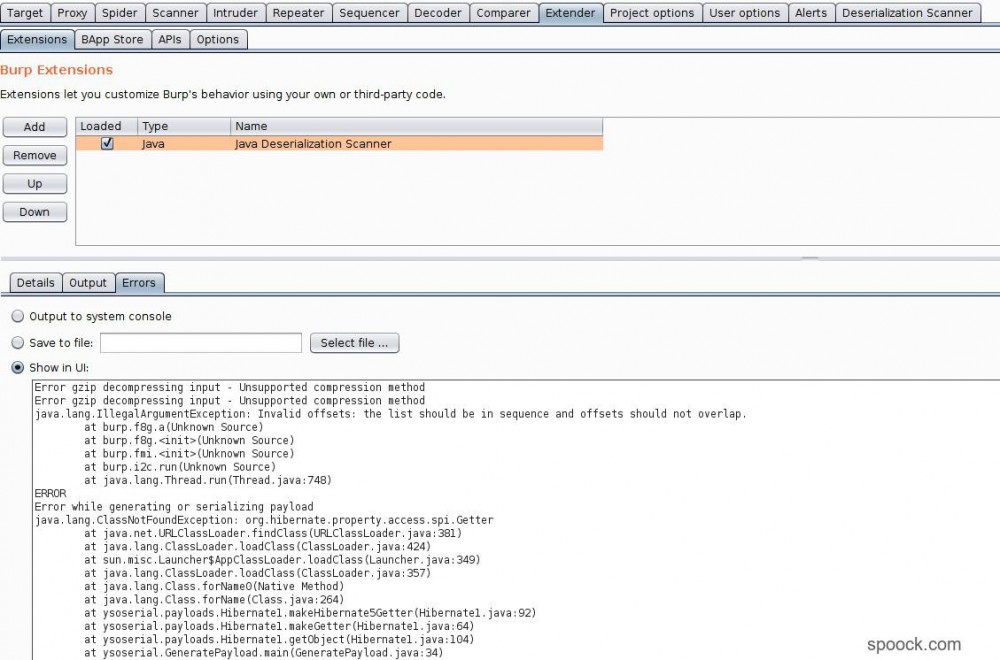Choose Output to system console

pos(18,316)
